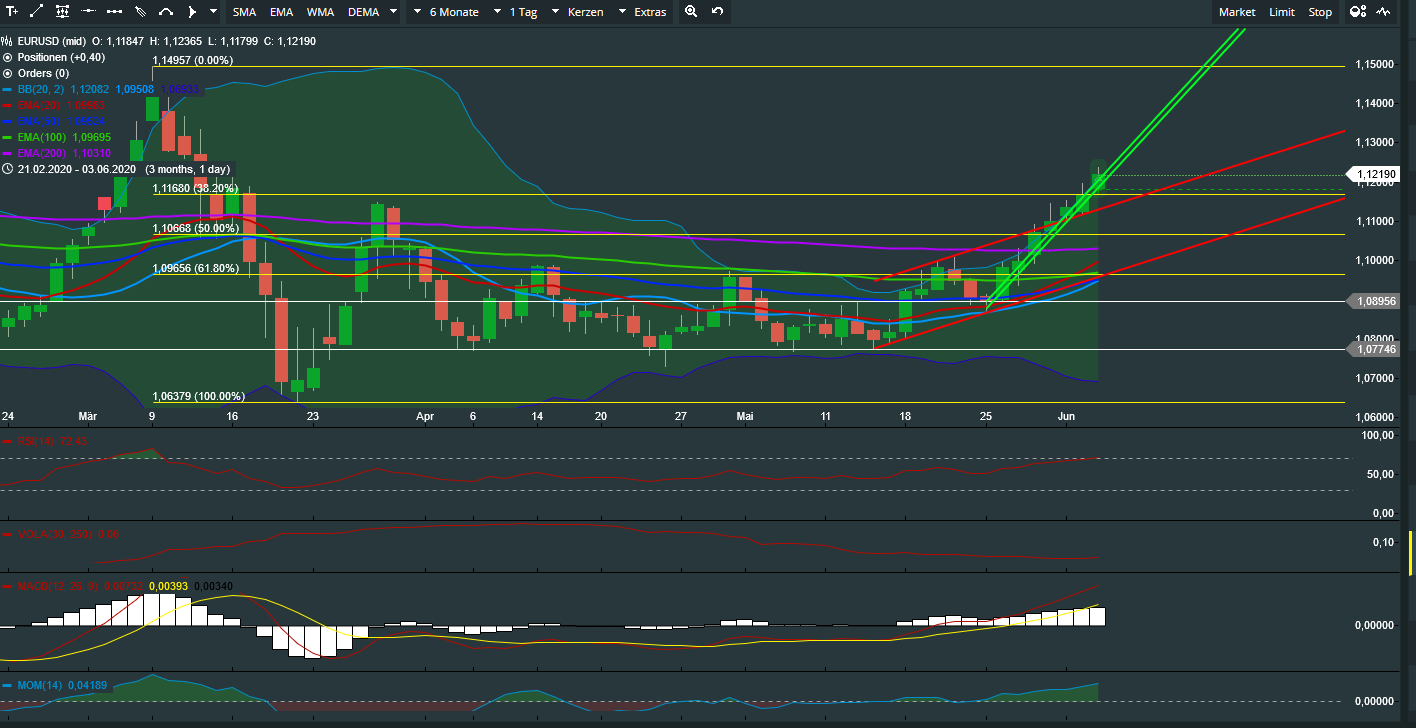
Task: Open the drawing tools dropdown arrow
Action: click(214, 12)
